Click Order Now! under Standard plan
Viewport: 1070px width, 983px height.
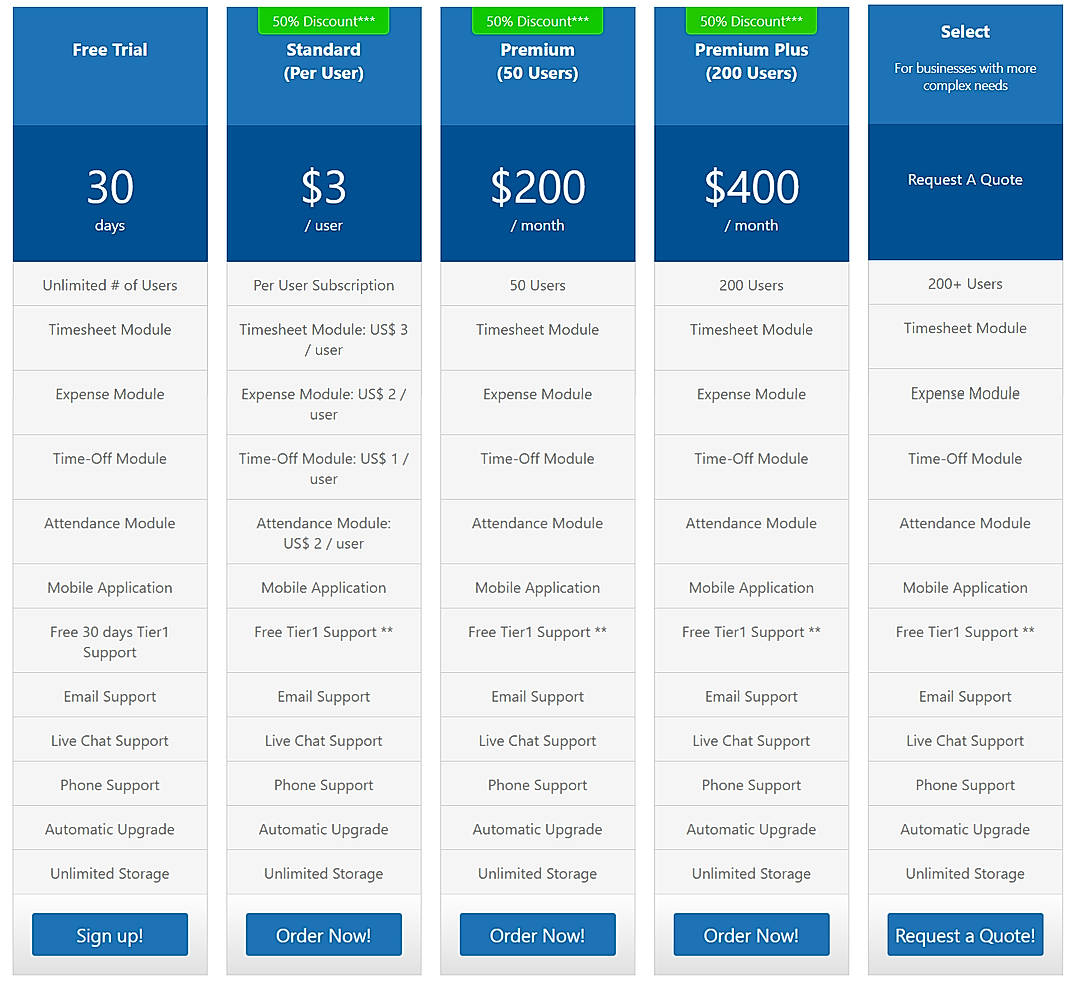pyautogui.click(x=323, y=935)
